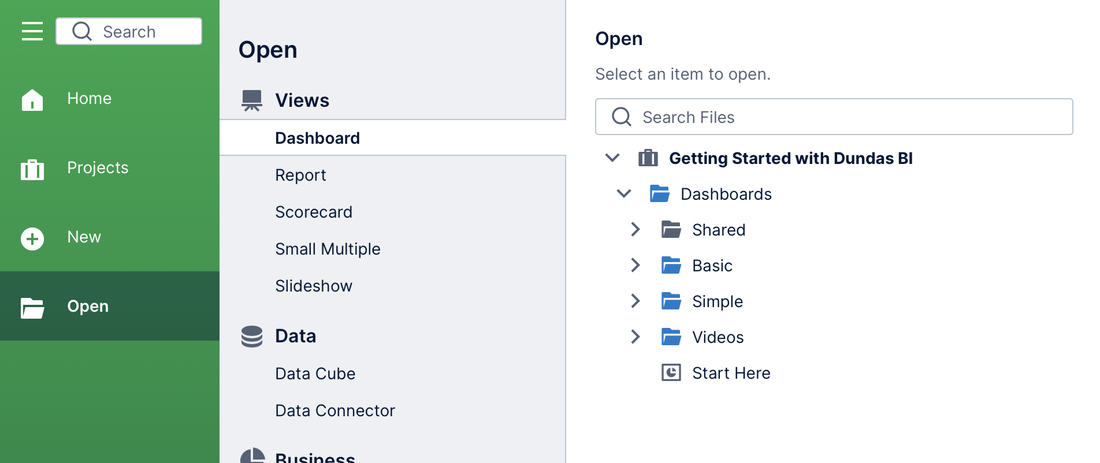1100x463 pixels.
Task: Click the Open folder icon in sidebar
Action: pos(32,307)
